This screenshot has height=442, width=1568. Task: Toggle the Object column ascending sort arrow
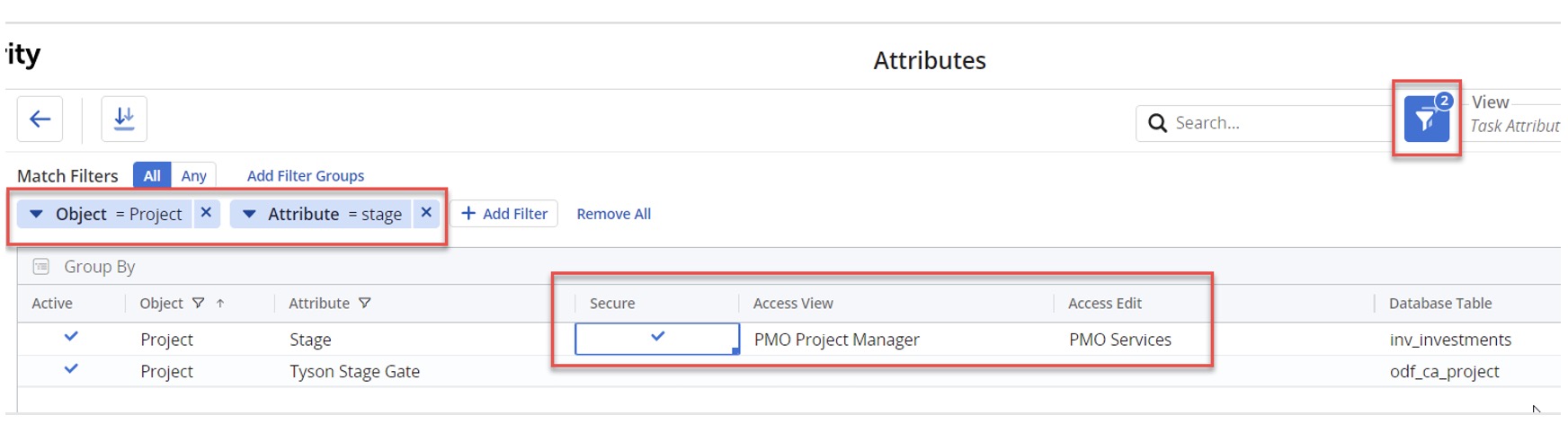(x=220, y=304)
